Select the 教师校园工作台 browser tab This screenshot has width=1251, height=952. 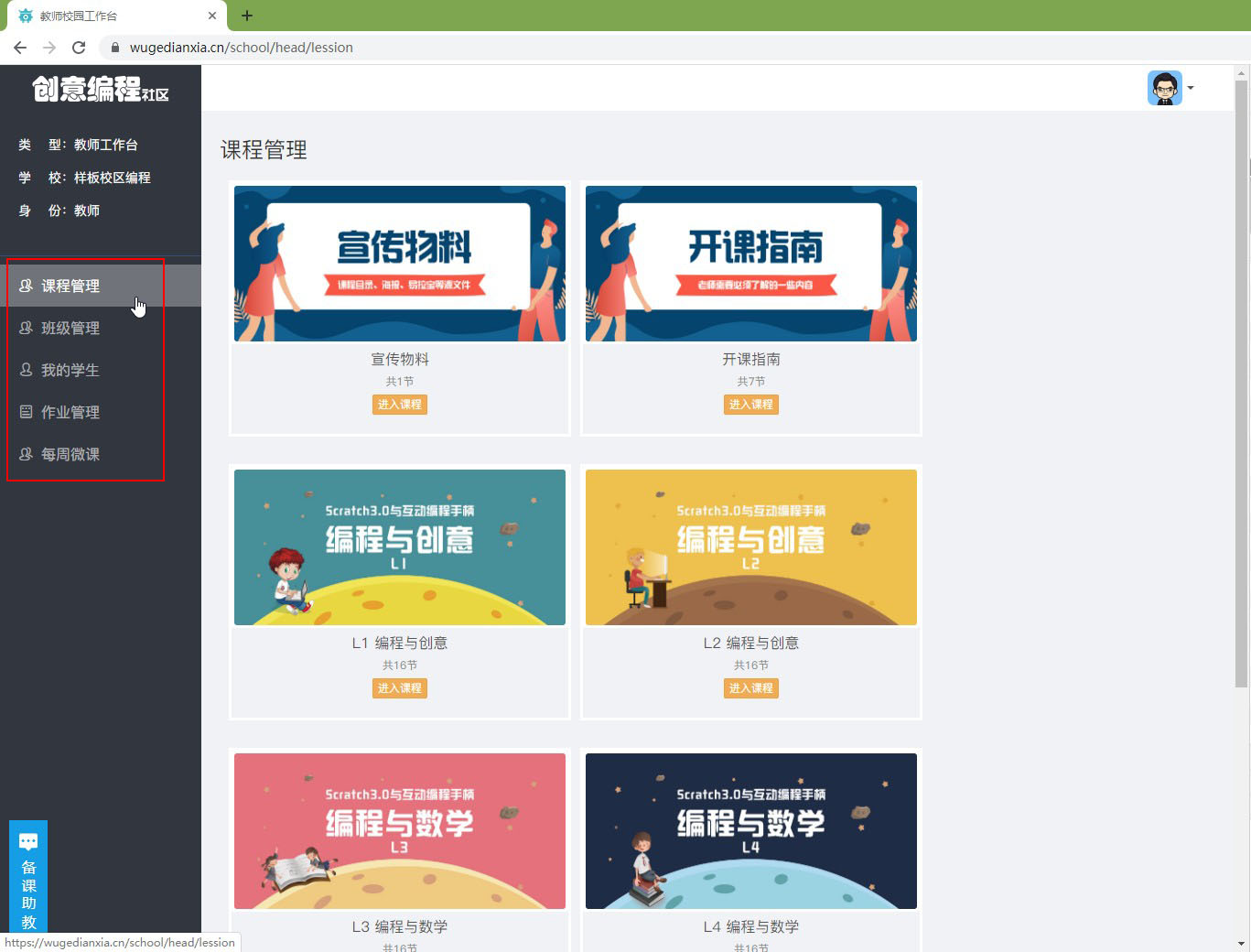point(116,16)
